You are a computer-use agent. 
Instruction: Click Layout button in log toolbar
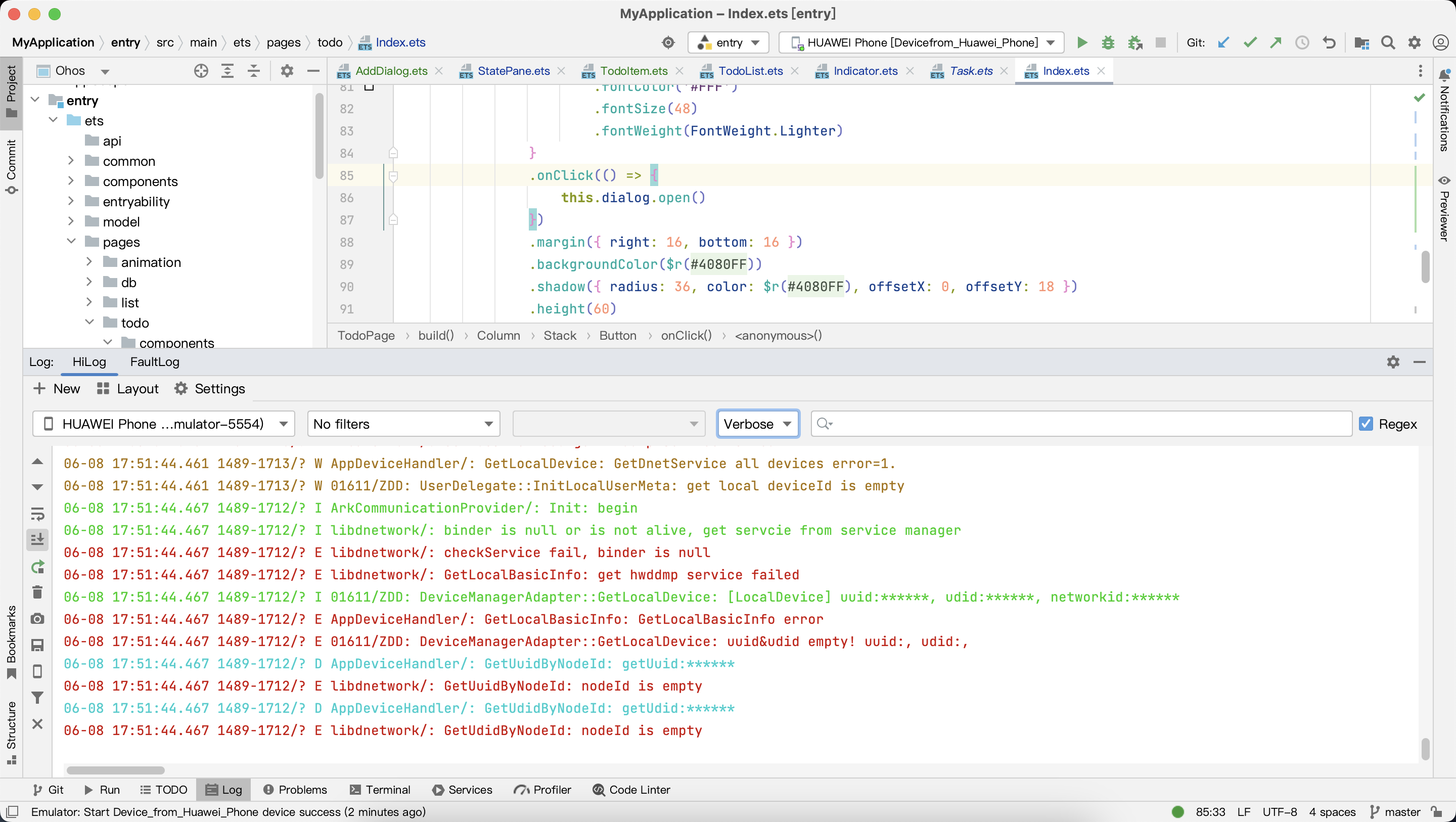pyautogui.click(x=128, y=388)
